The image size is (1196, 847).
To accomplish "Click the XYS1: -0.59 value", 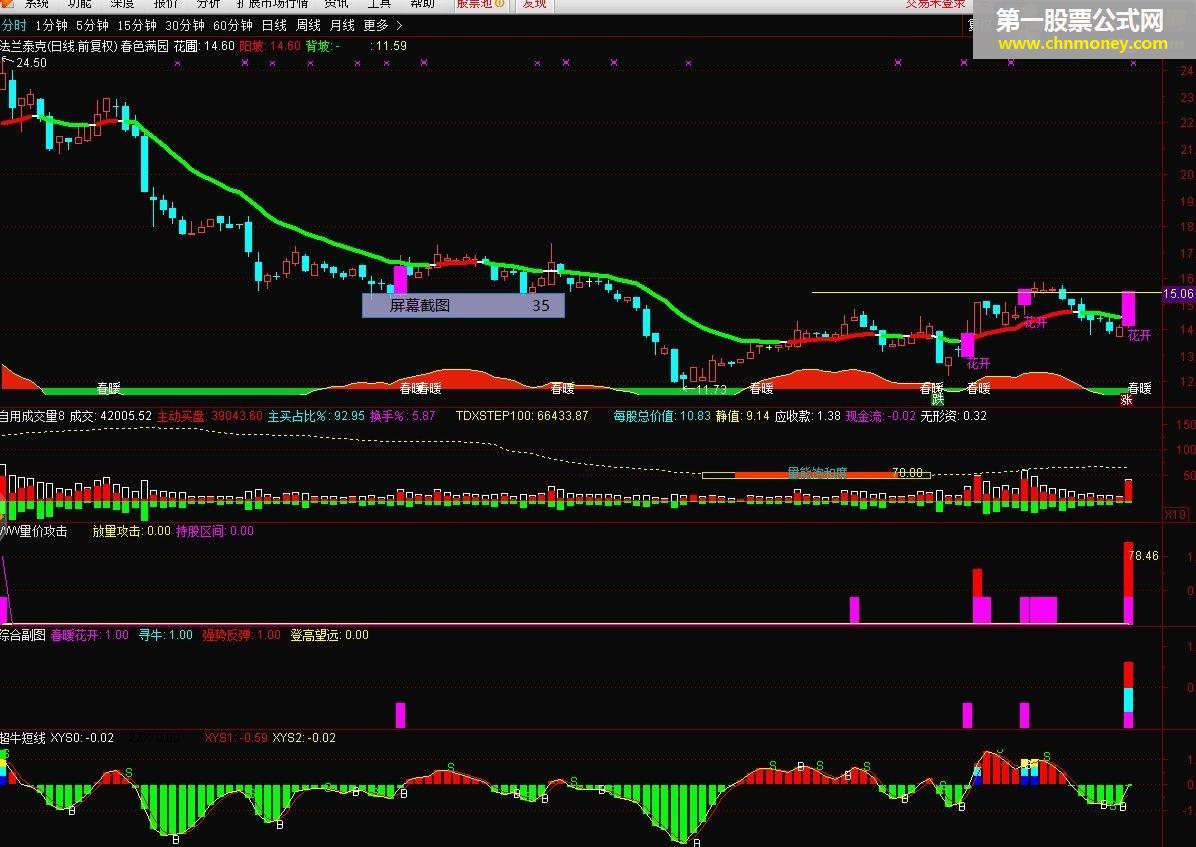I will coord(236,738).
